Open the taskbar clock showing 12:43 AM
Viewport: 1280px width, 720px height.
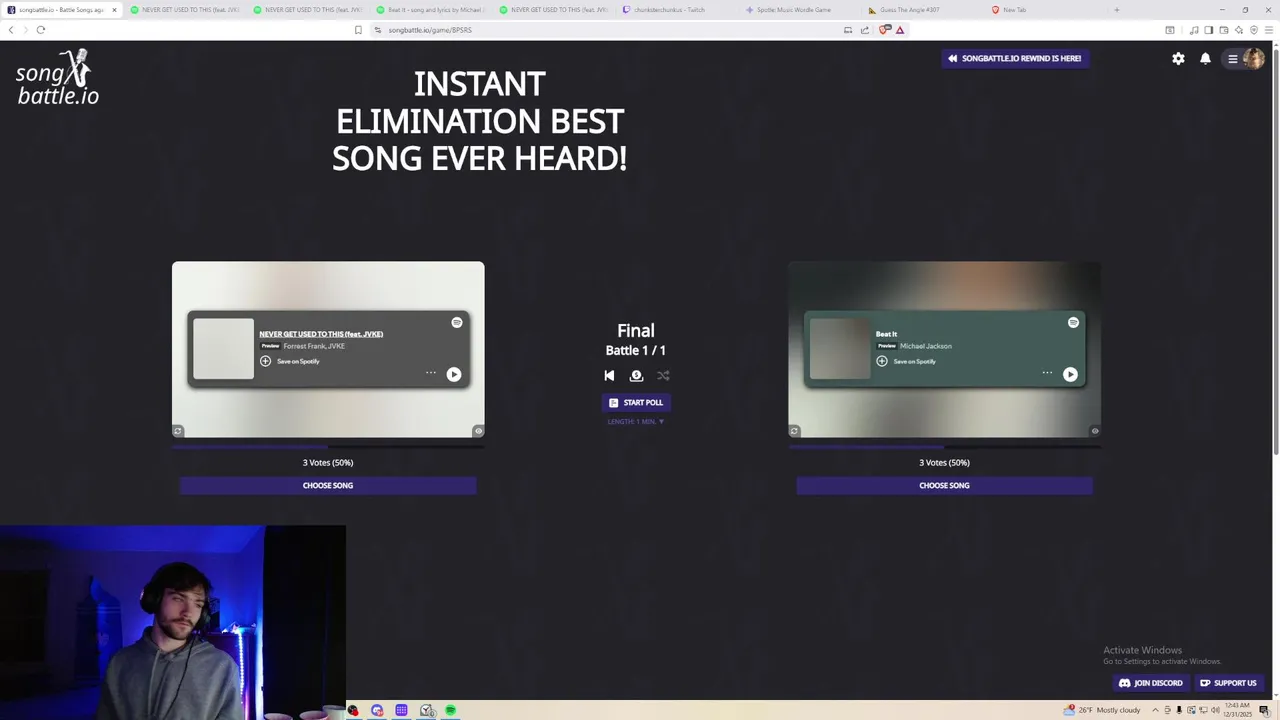1238,710
